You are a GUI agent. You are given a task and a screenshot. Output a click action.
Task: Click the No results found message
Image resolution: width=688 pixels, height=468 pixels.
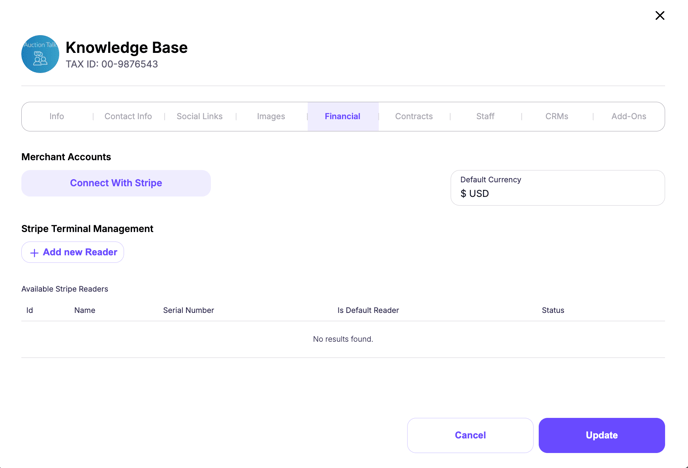(x=343, y=339)
